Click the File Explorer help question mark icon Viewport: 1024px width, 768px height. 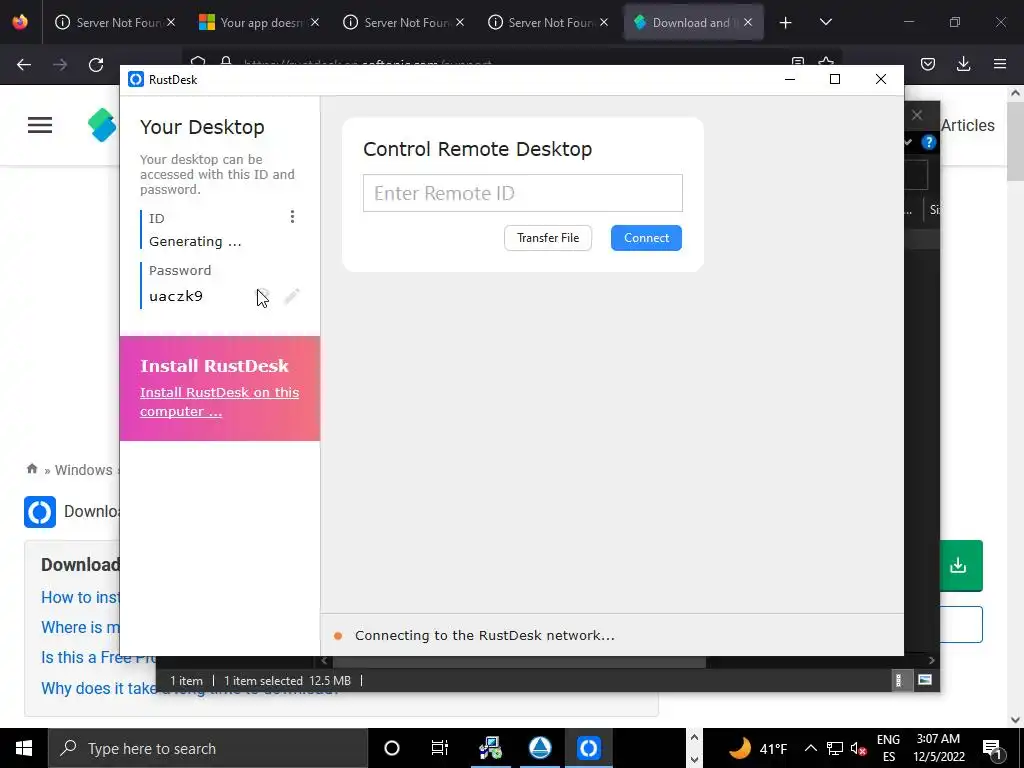[929, 142]
